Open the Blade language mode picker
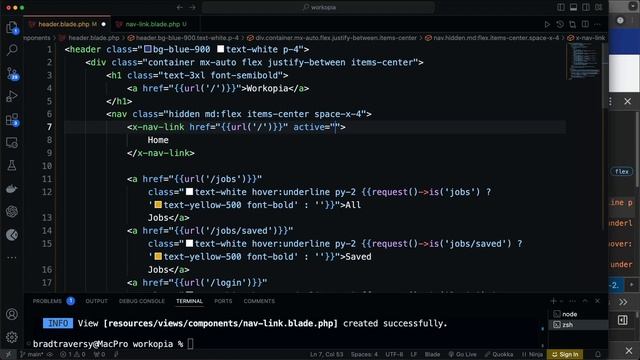The height and width of the screenshot is (360, 640). pos(432,354)
